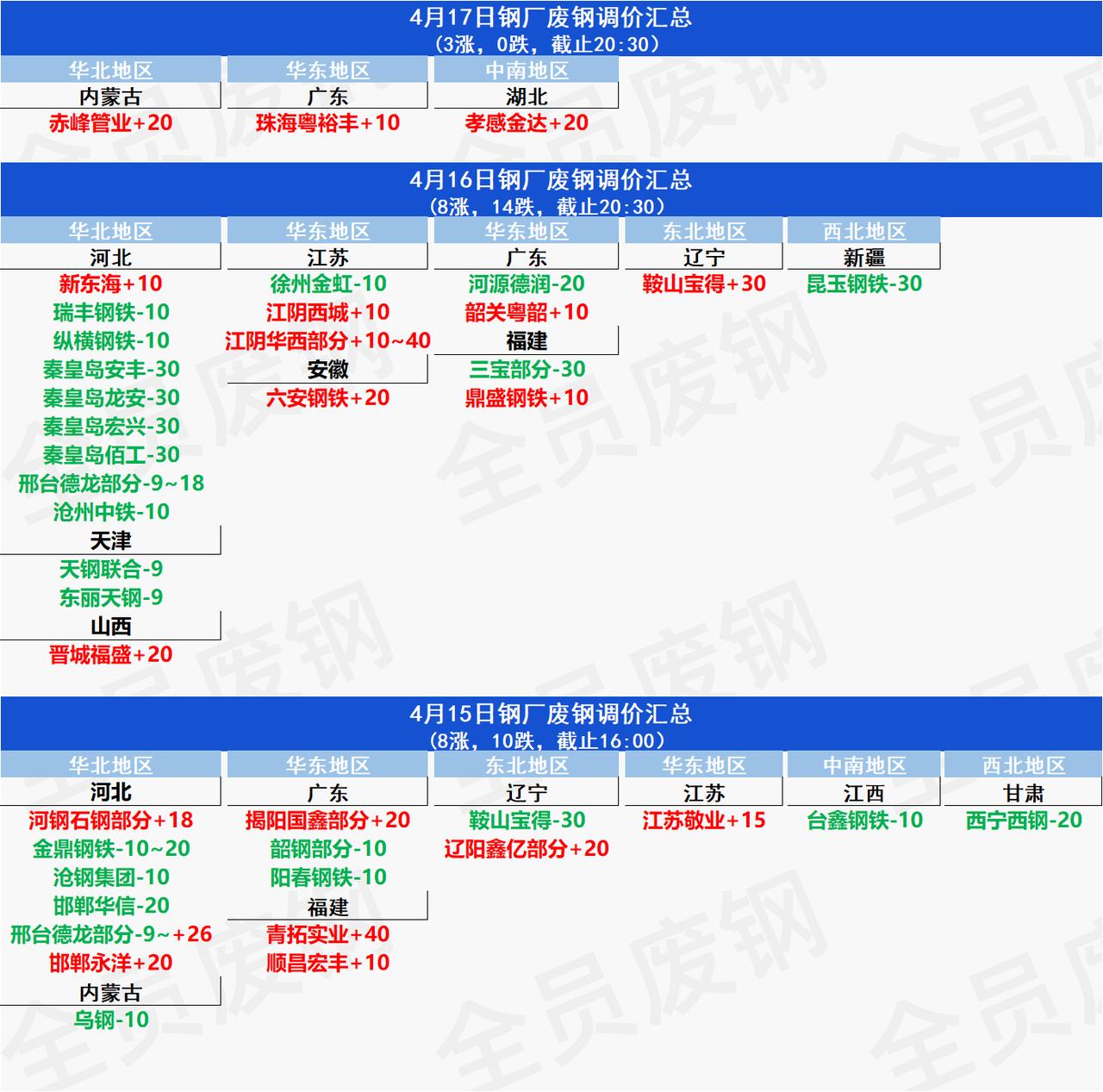This screenshot has width=1103, height=1092.
Task: Select 秦皇岛宏兴-30 row
Action: [110, 426]
